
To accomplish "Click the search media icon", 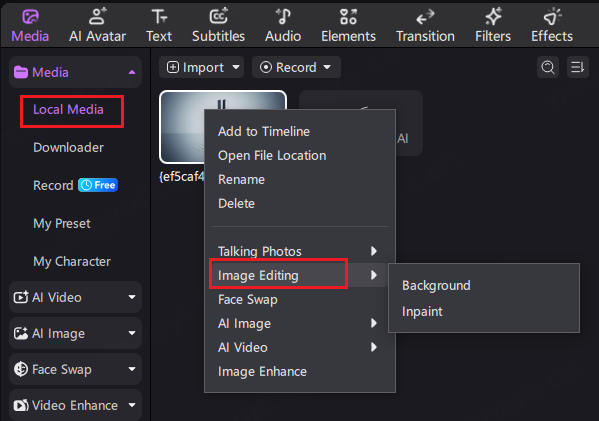I will (x=548, y=67).
